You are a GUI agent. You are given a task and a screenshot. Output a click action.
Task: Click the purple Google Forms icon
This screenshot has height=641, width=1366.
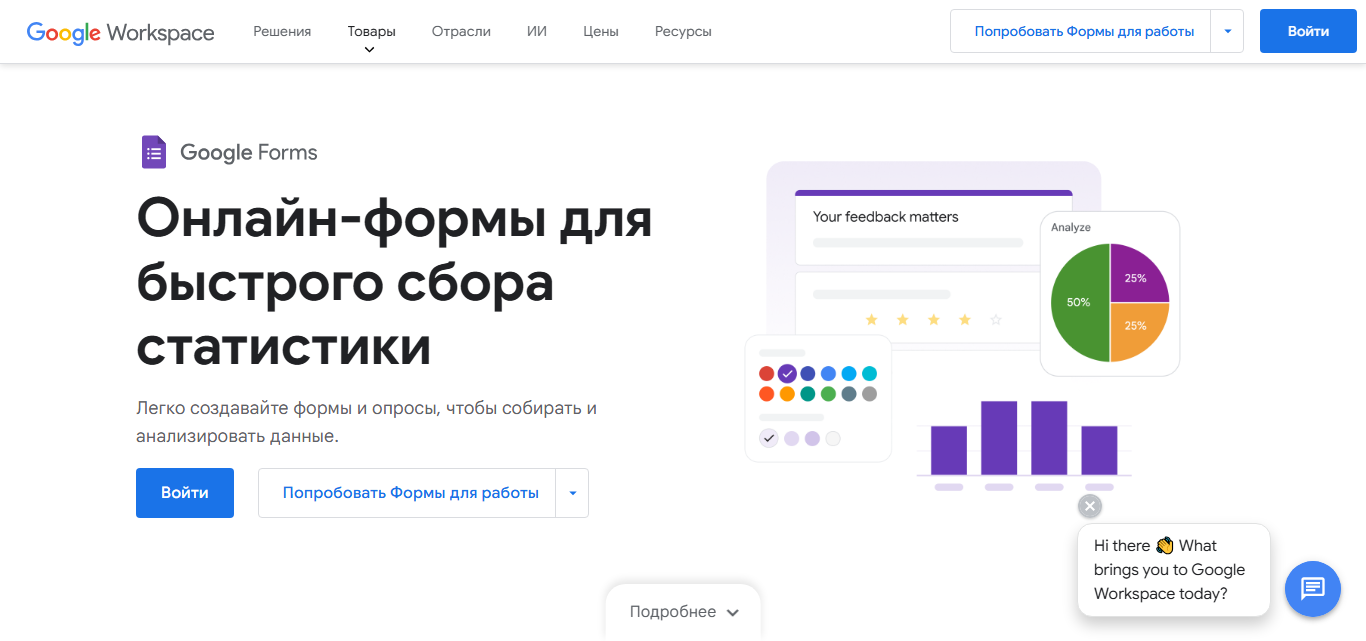pyautogui.click(x=153, y=152)
